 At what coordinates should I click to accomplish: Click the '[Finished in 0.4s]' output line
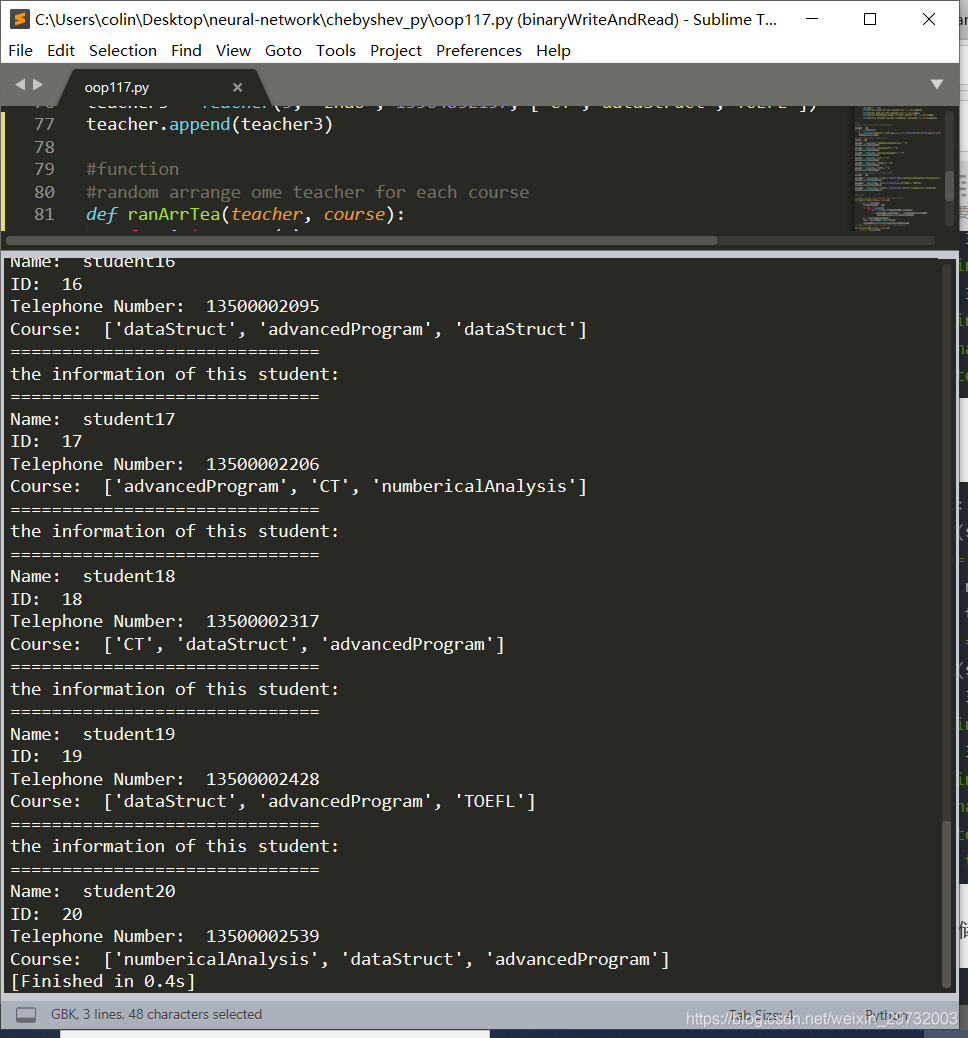click(103, 982)
